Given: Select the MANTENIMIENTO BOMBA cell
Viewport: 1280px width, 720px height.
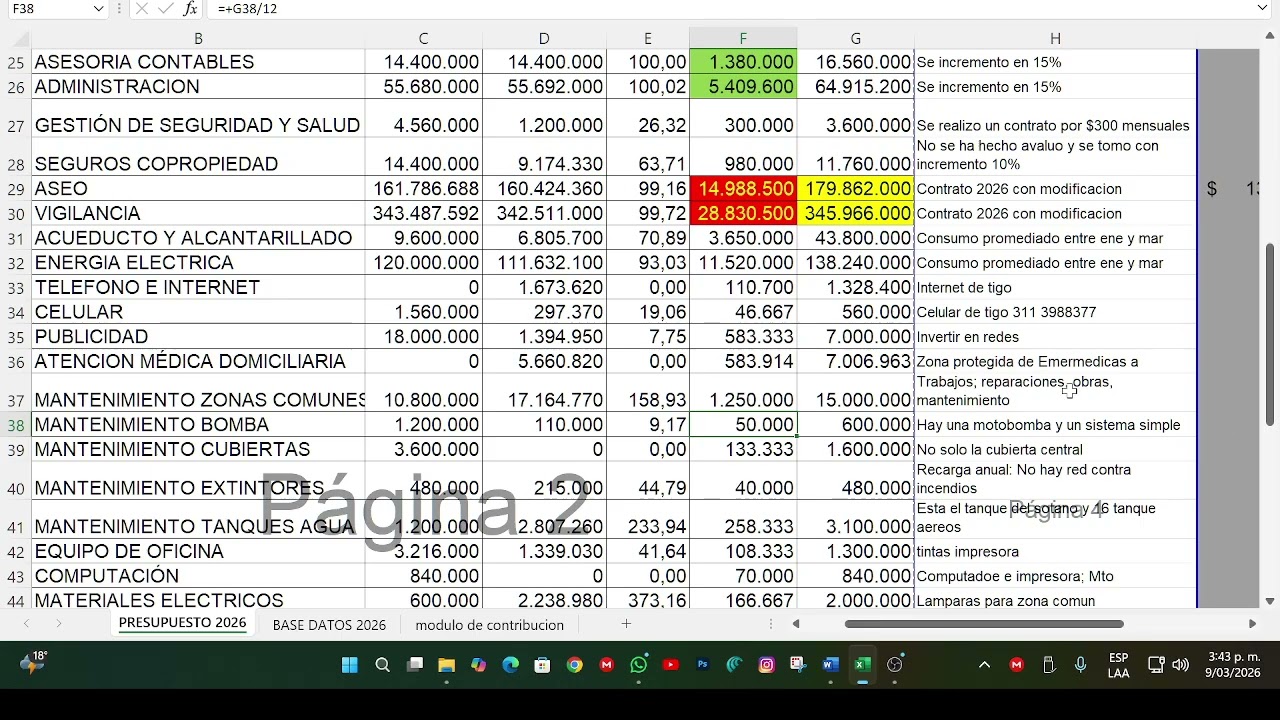Looking at the screenshot, I should (x=198, y=425).
